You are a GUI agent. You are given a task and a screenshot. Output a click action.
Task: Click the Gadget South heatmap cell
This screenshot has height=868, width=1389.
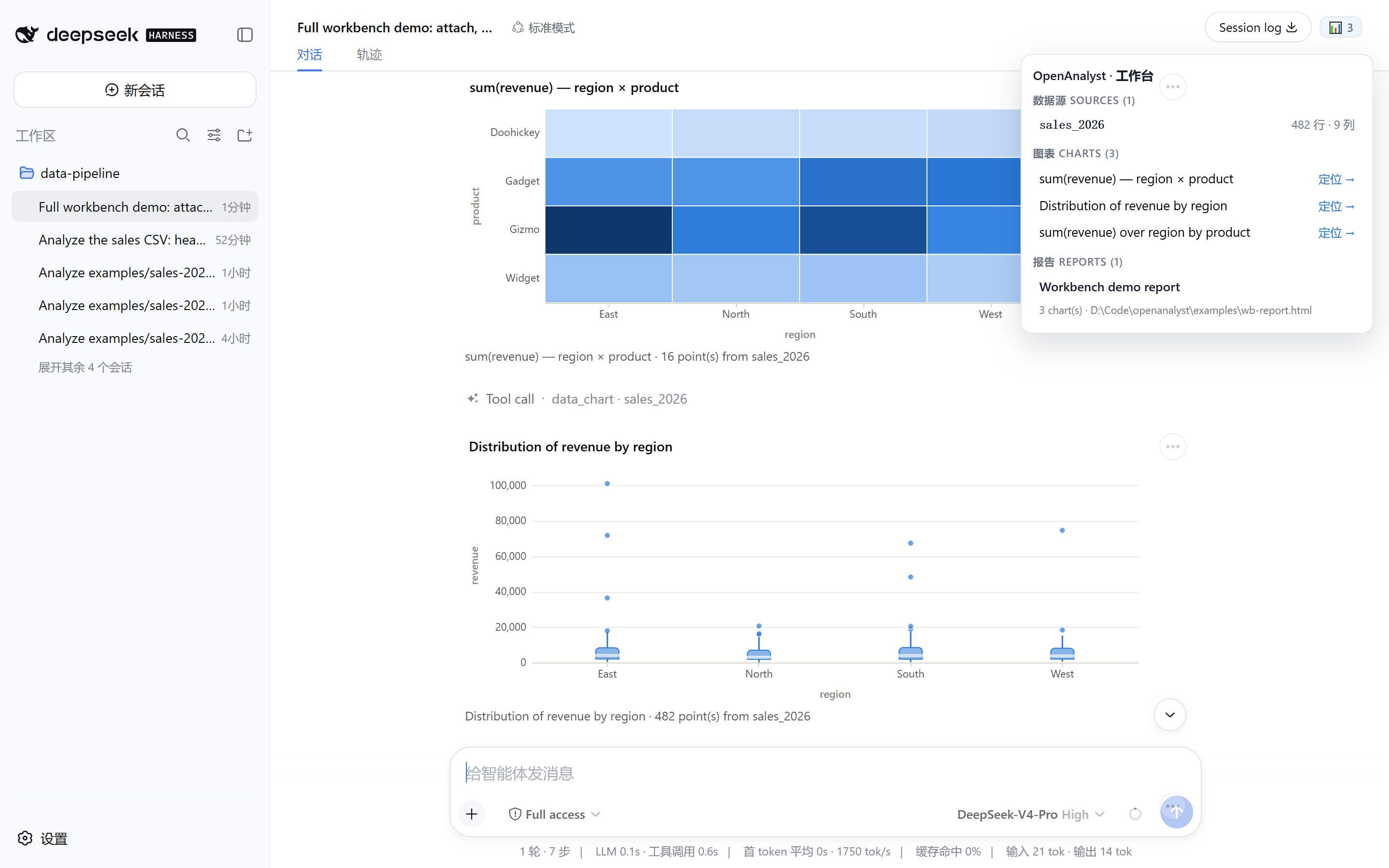click(x=863, y=181)
